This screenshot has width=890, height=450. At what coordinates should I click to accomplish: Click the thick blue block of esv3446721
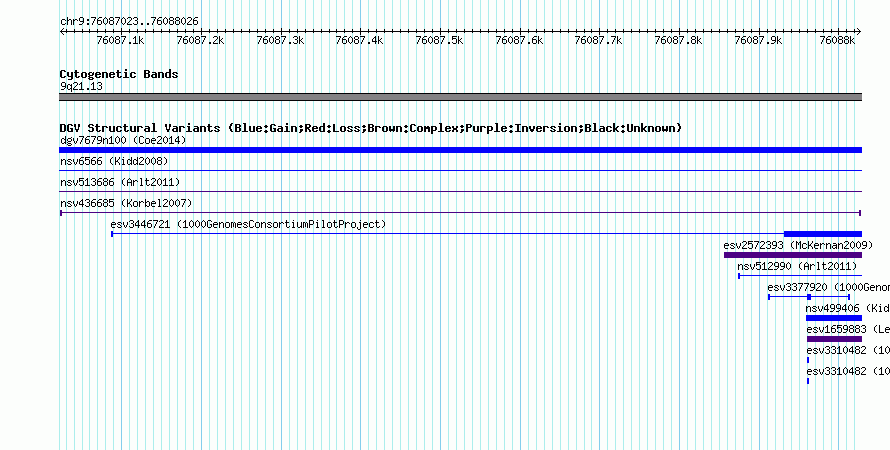822,234
